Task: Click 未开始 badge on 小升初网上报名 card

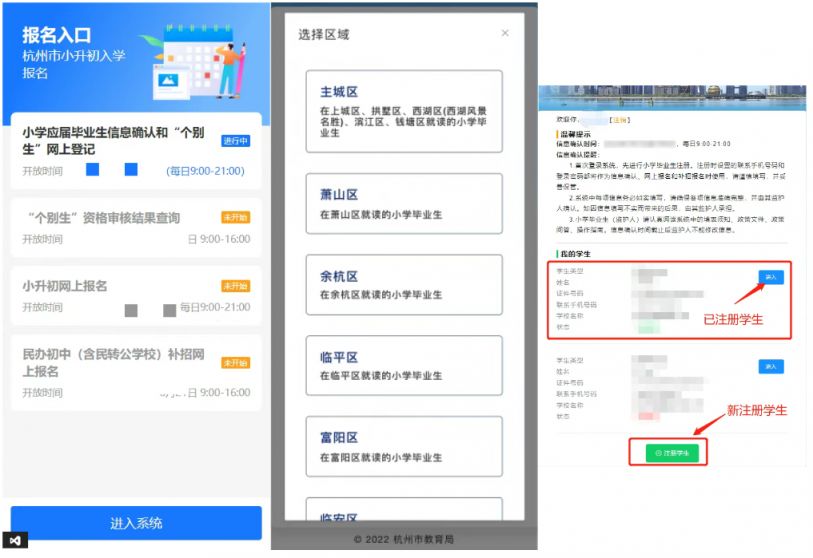Action: pyautogui.click(x=235, y=286)
